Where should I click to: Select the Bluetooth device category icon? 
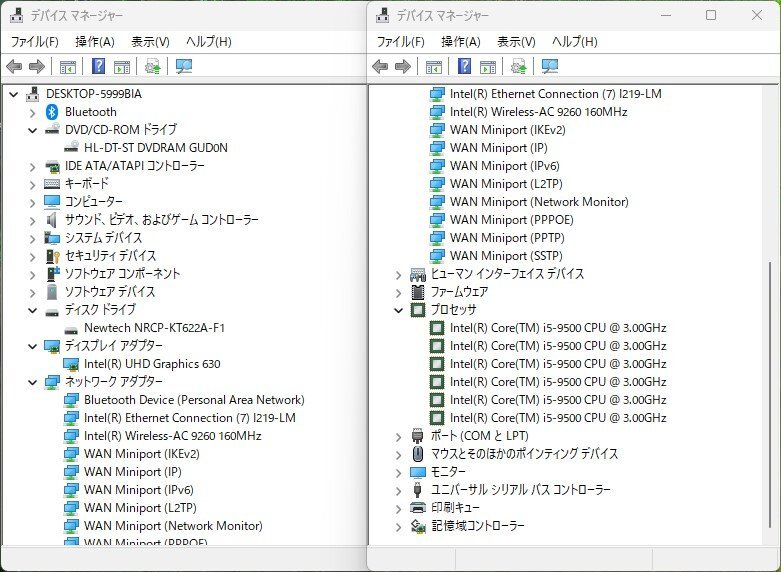[52, 112]
